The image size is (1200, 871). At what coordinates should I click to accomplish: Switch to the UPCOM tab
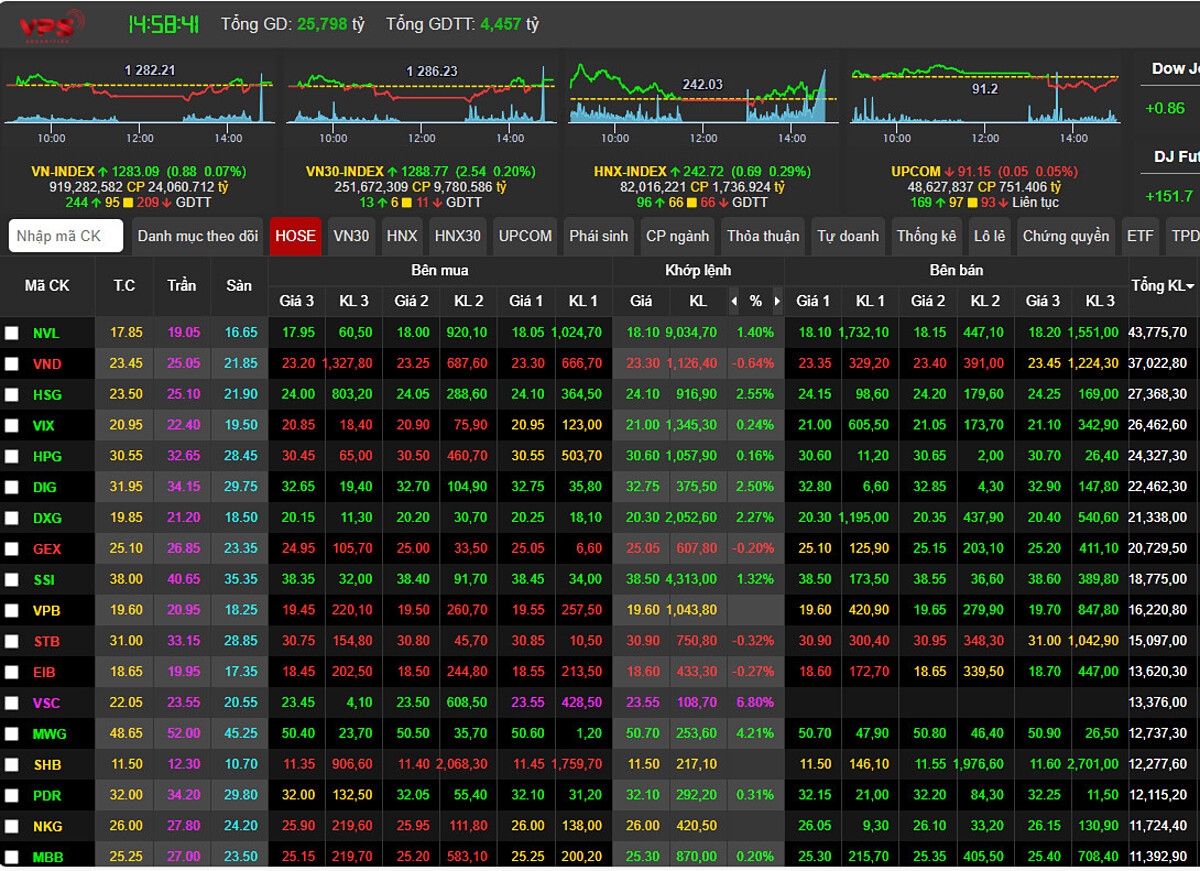[525, 236]
